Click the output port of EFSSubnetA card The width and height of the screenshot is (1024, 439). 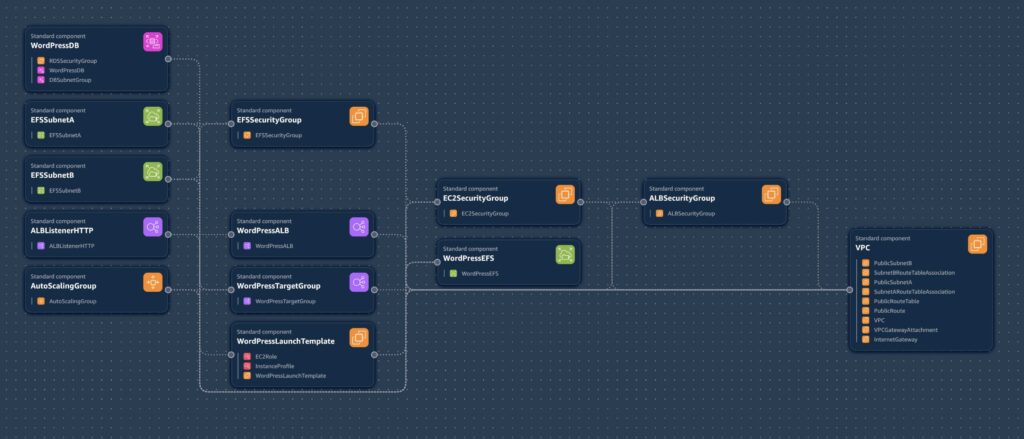point(168,123)
